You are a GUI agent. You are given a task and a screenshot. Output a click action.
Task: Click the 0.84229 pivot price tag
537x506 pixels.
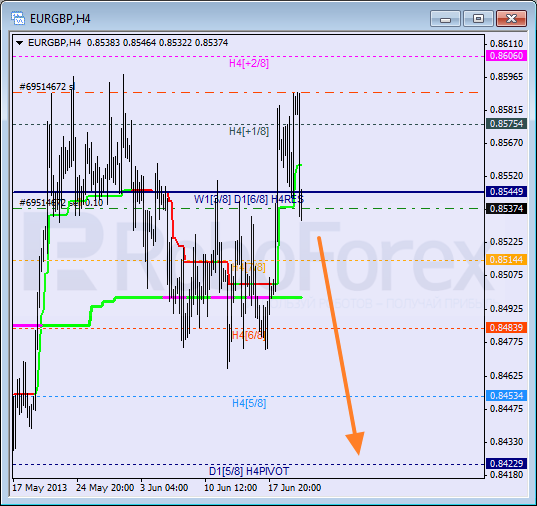(506, 464)
